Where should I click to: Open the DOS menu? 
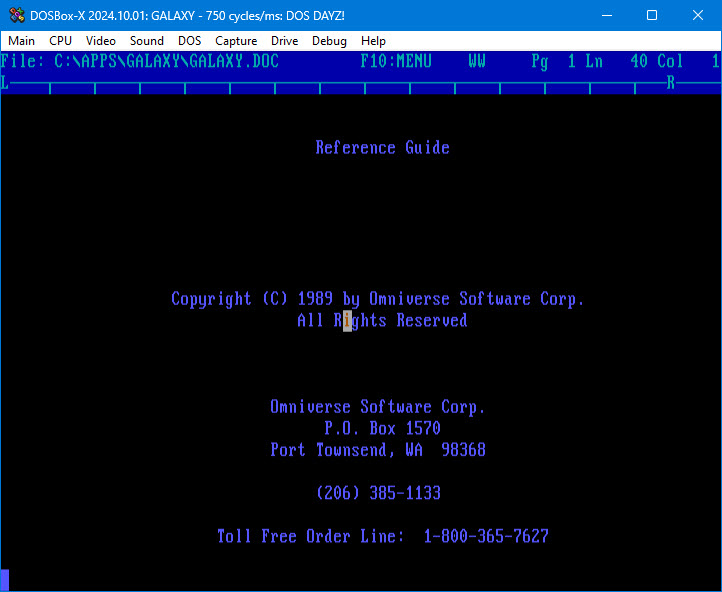(x=189, y=41)
